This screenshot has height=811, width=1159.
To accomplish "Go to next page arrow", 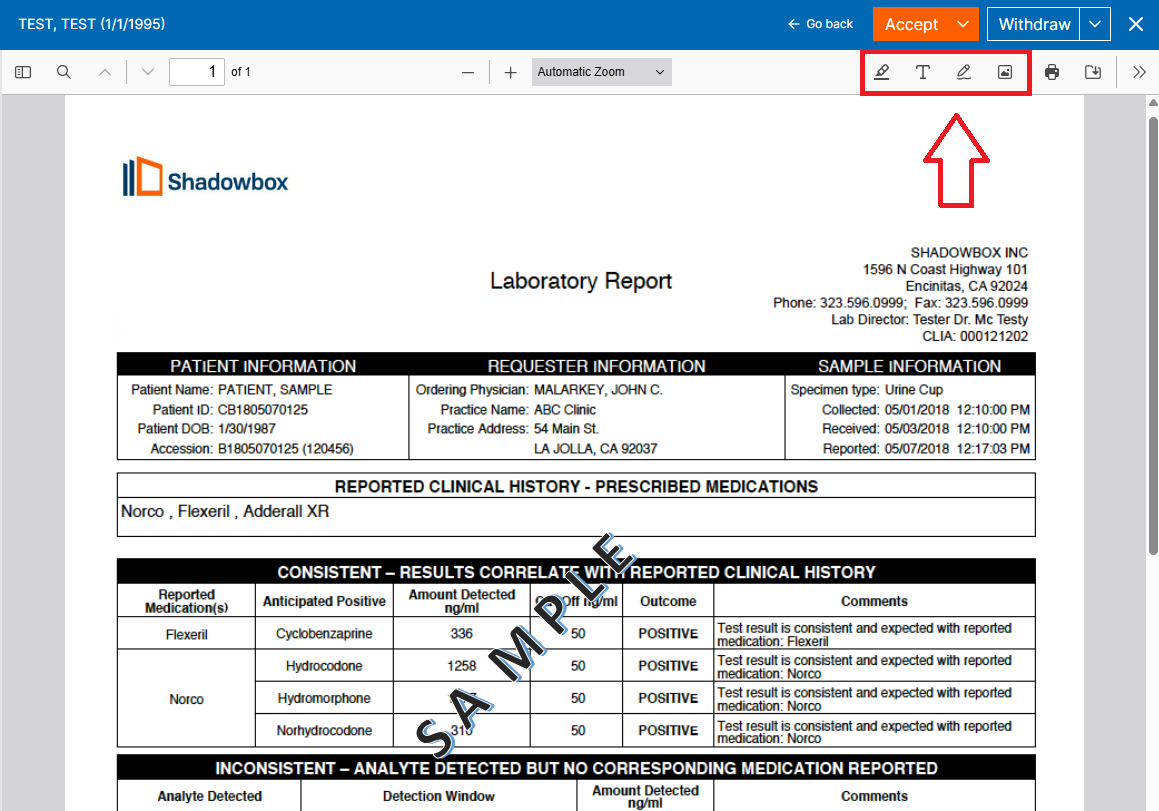I will [147, 72].
